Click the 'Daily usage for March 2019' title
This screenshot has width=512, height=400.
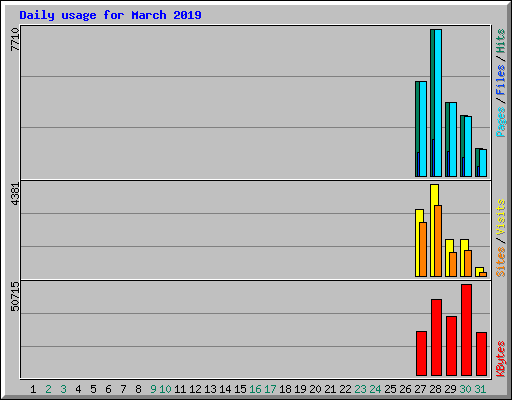click(110, 15)
